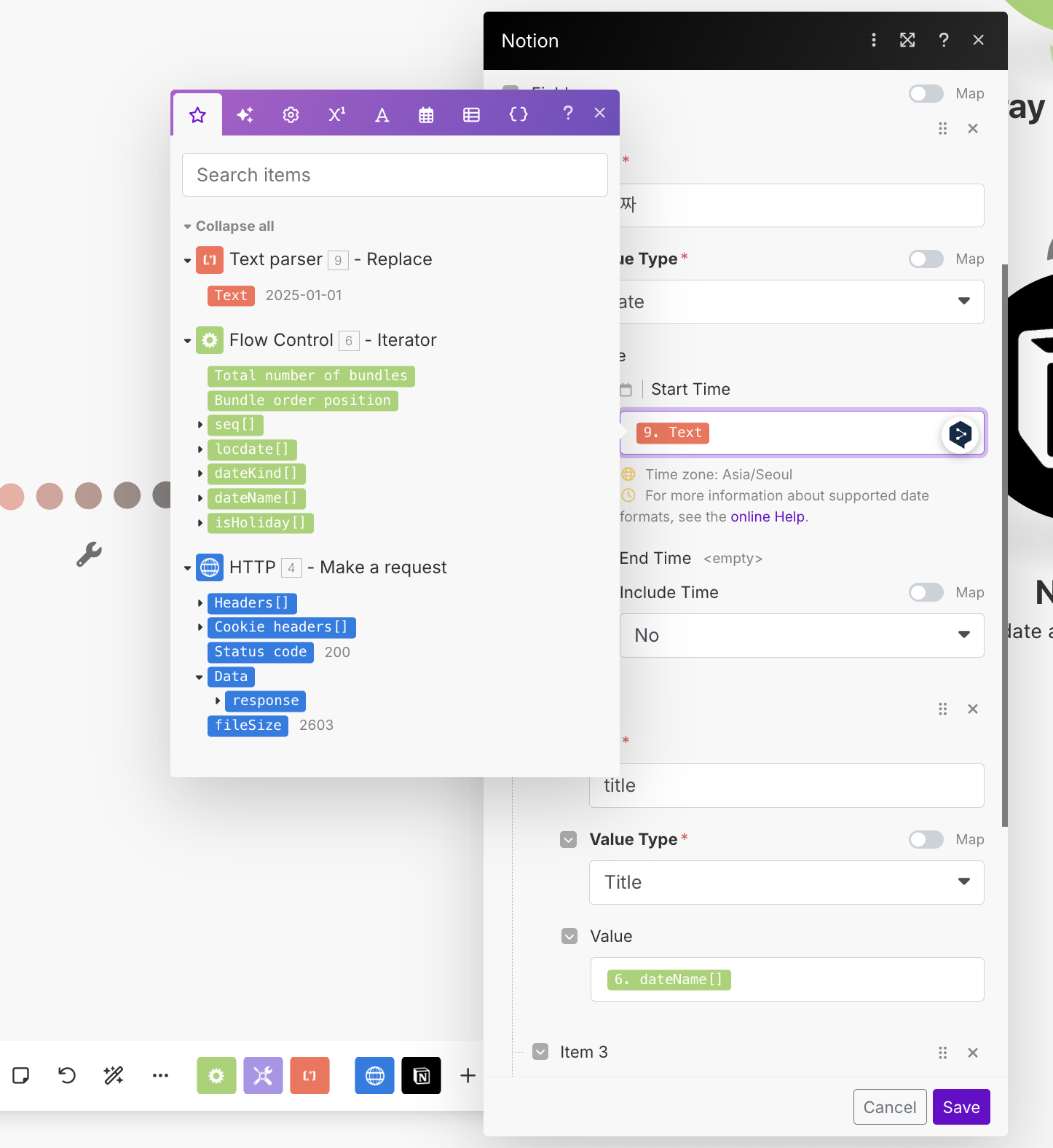Save the Notion module settings

click(x=961, y=1107)
